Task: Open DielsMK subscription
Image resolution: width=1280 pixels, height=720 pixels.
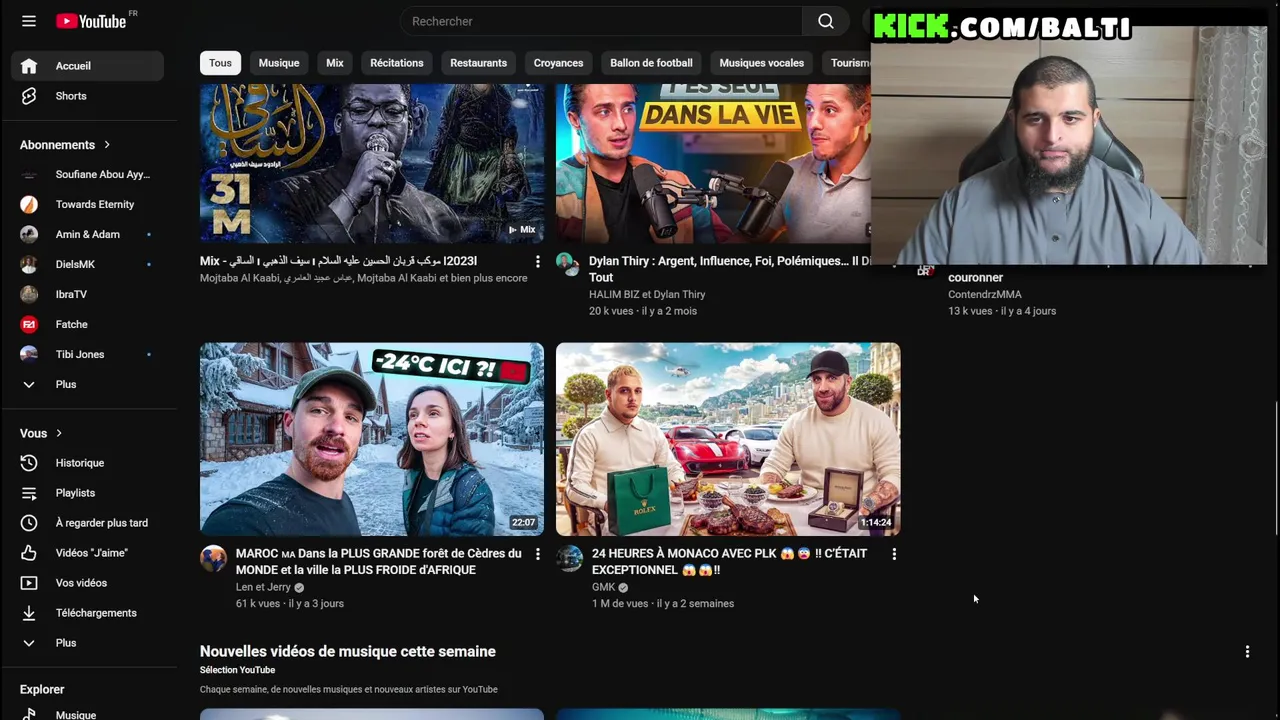Action: [88, 264]
